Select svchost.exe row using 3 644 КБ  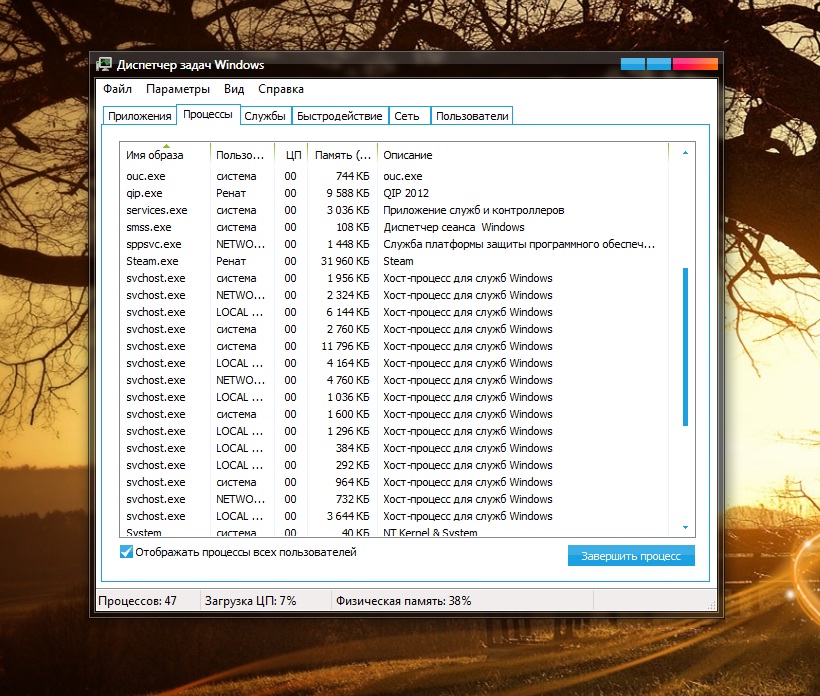[394, 516]
